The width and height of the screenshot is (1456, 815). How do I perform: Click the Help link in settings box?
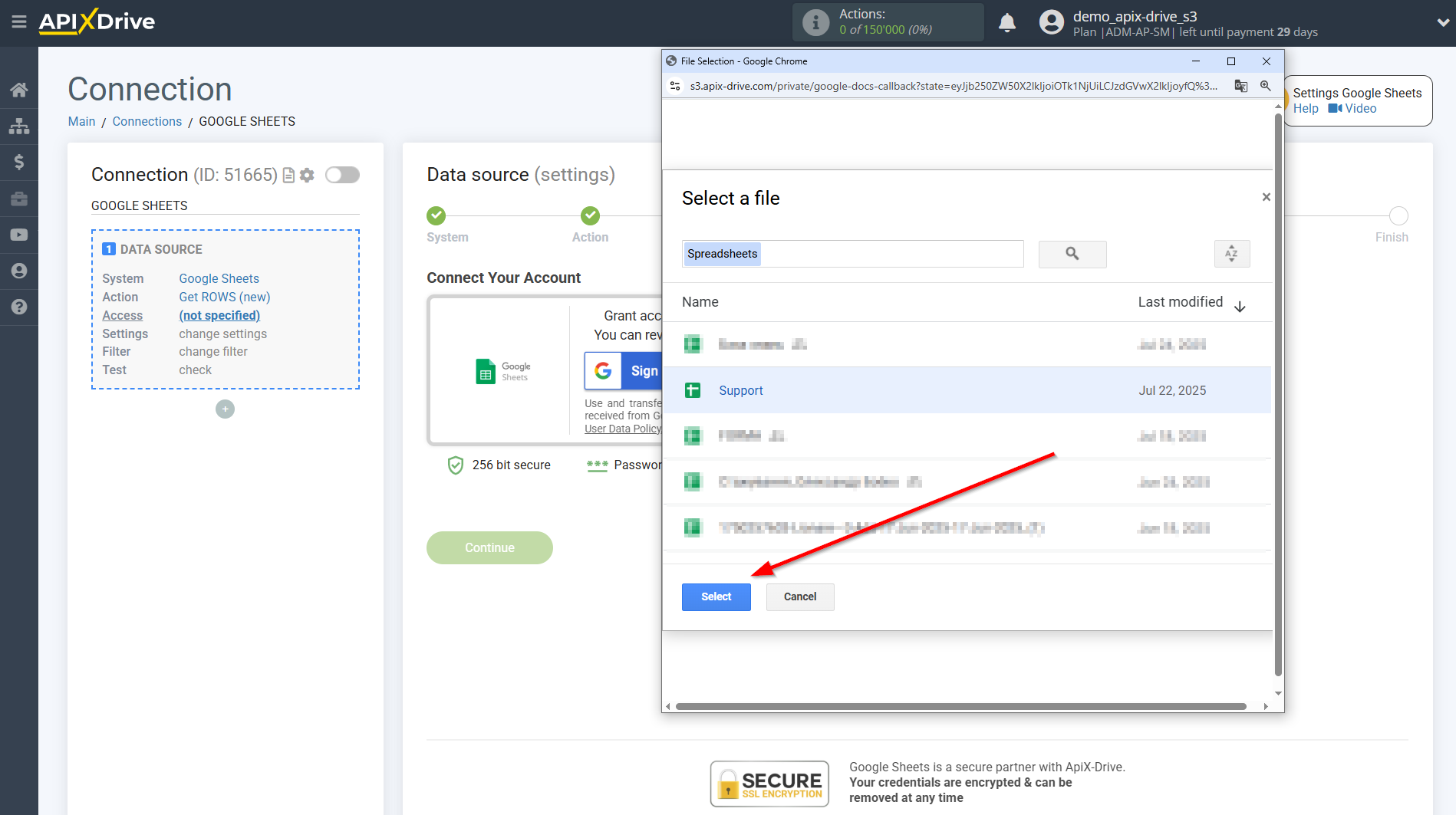pos(1306,109)
